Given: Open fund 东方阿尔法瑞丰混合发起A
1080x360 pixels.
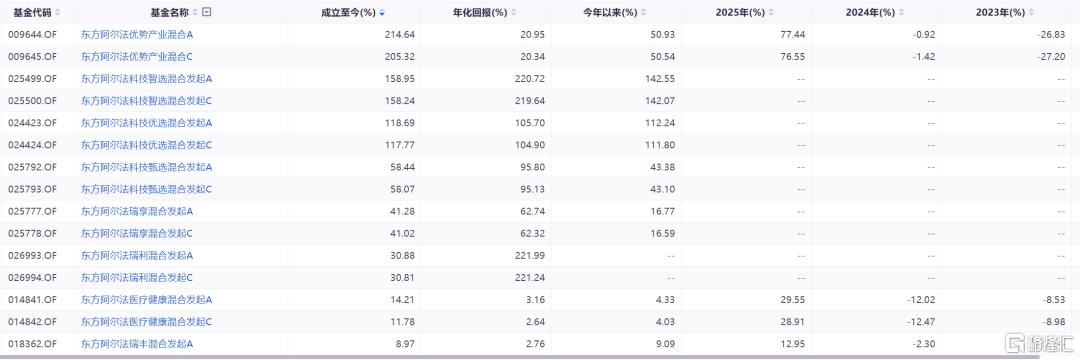Looking at the screenshot, I should [137, 343].
